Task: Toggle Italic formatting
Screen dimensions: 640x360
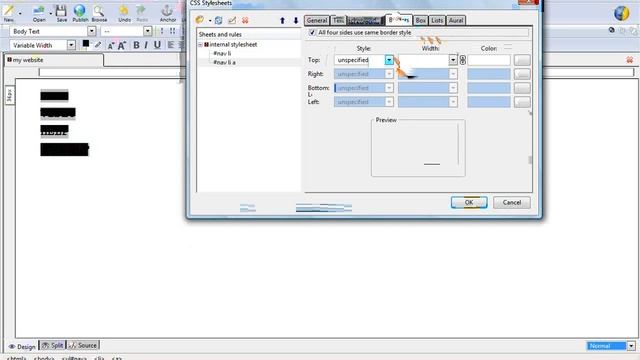Action: click(x=146, y=45)
